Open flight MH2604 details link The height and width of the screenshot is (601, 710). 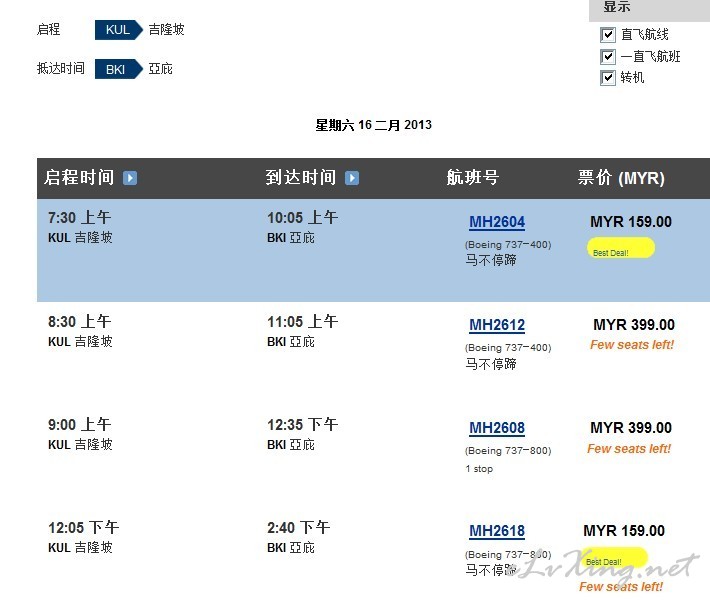[x=497, y=222]
